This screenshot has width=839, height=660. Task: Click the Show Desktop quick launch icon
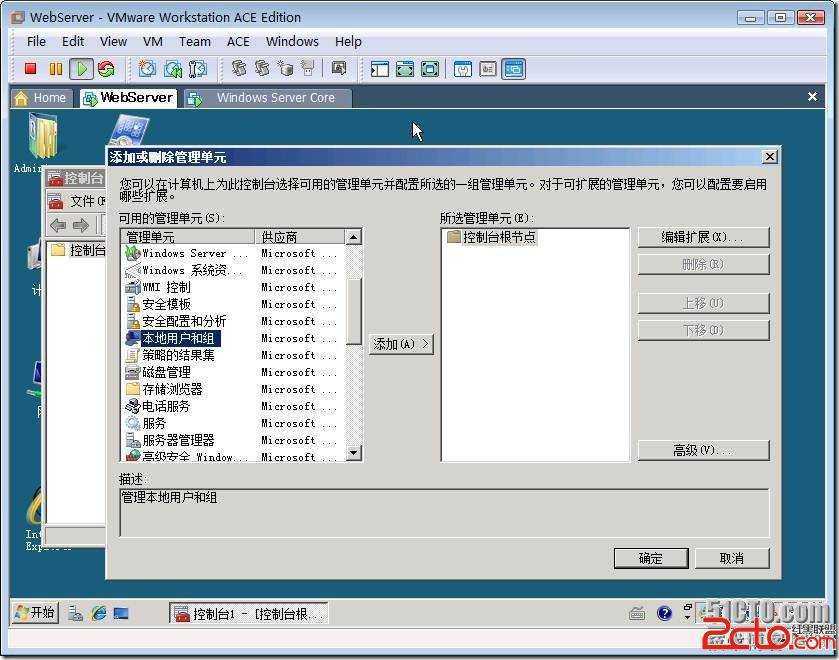pyautogui.click(x=121, y=613)
